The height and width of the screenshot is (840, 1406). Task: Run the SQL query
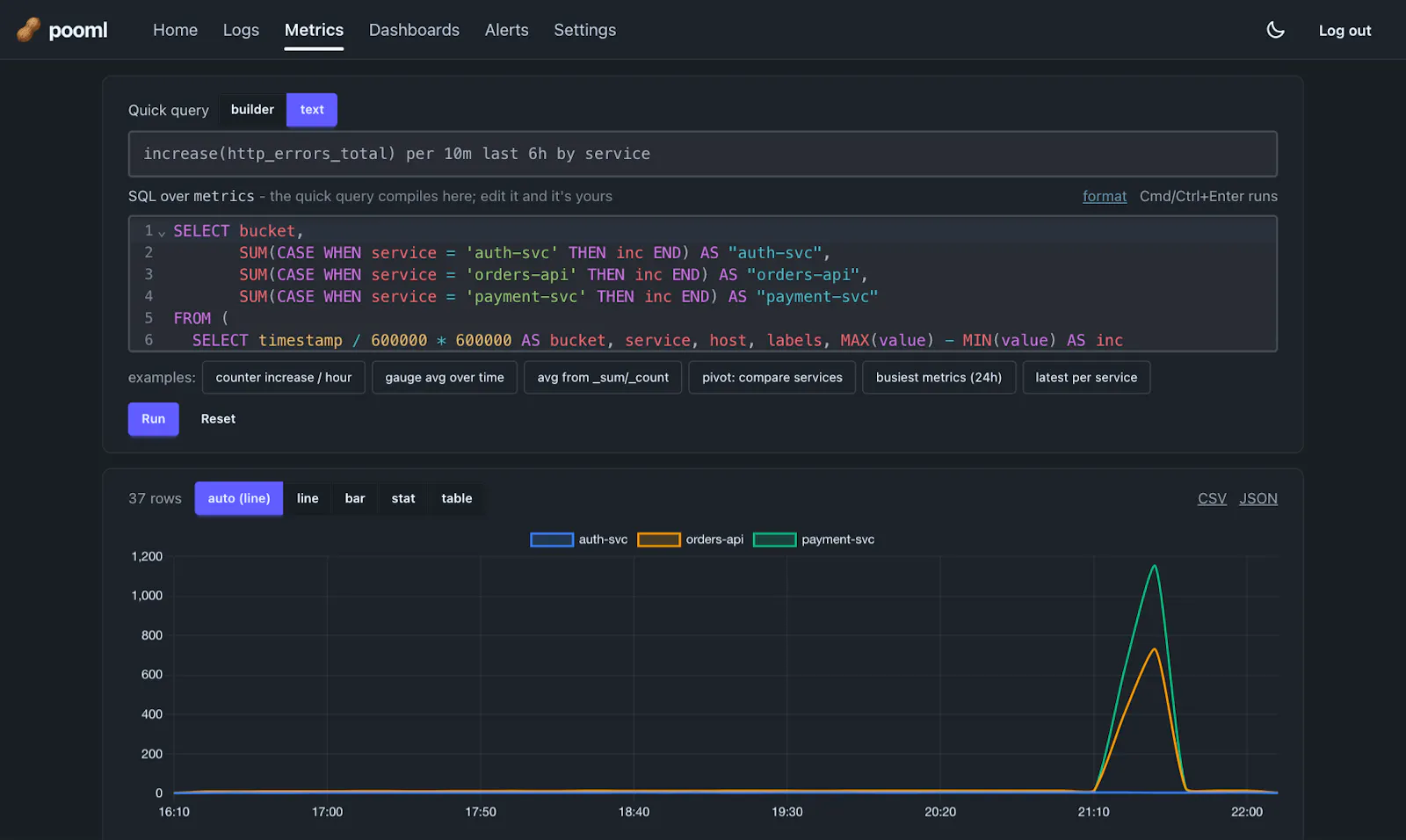coord(154,419)
